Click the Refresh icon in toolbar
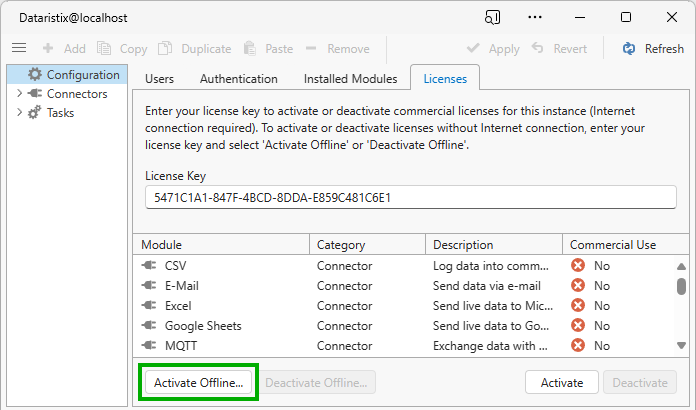 (629, 48)
